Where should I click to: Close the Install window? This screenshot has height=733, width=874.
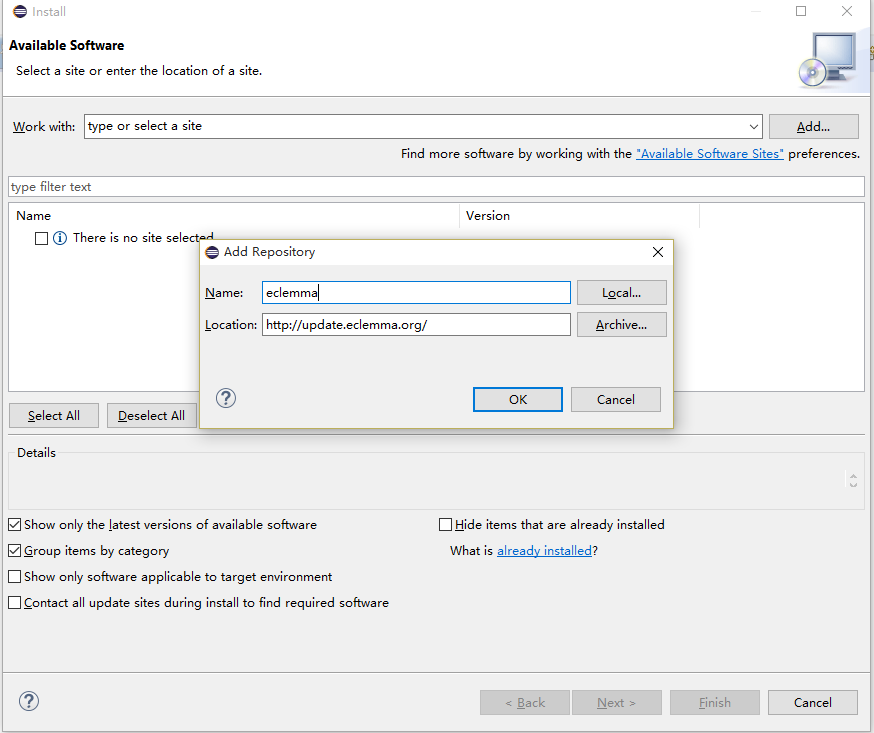click(x=847, y=11)
